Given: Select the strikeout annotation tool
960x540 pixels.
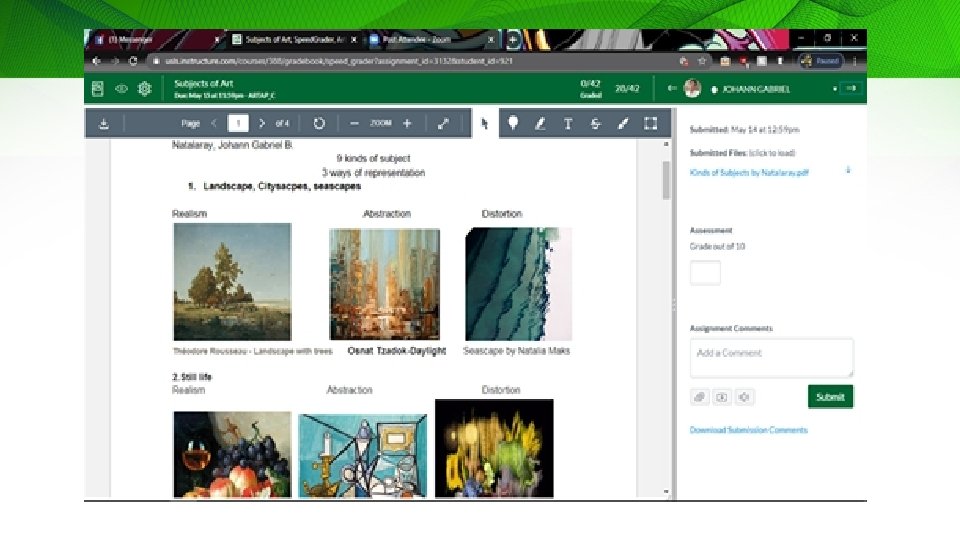Looking at the screenshot, I should point(595,124).
